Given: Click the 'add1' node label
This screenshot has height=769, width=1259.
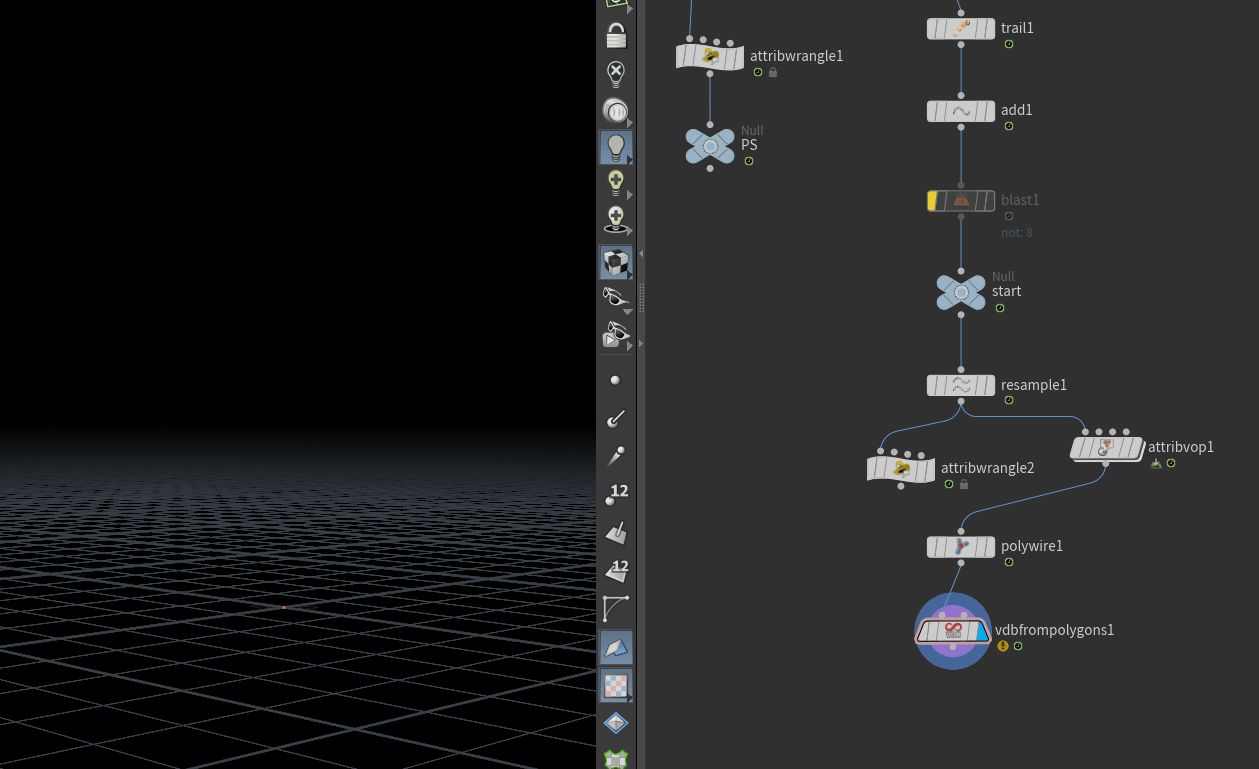Looking at the screenshot, I should point(1017,110).
